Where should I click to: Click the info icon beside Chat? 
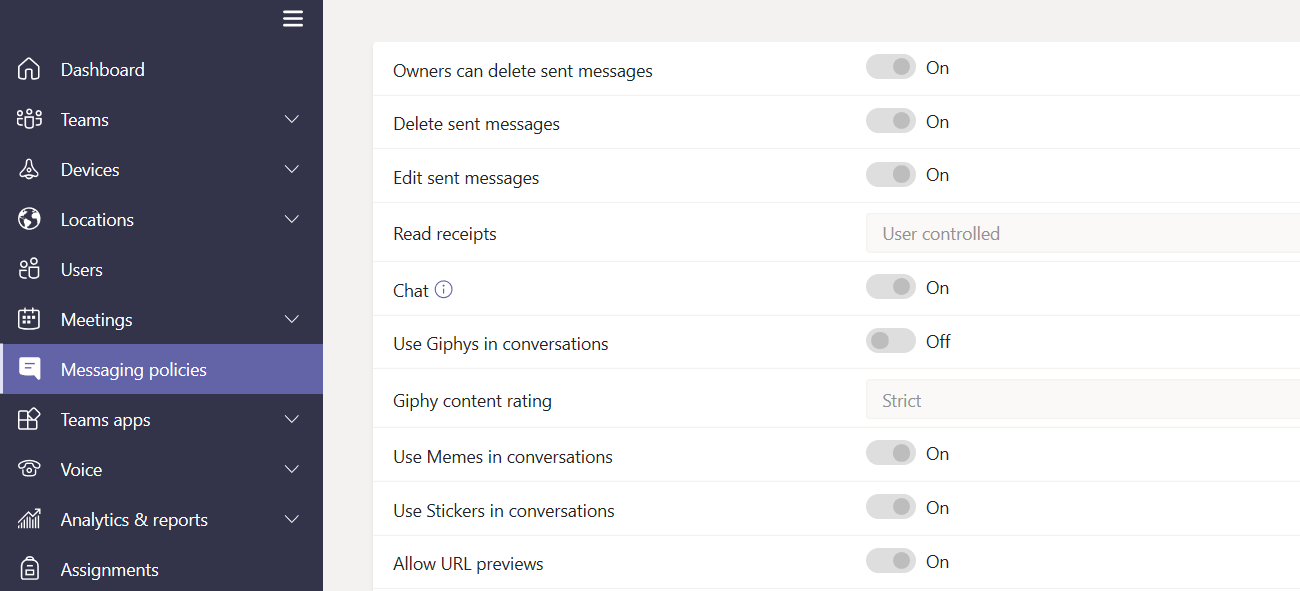[441, 290]
